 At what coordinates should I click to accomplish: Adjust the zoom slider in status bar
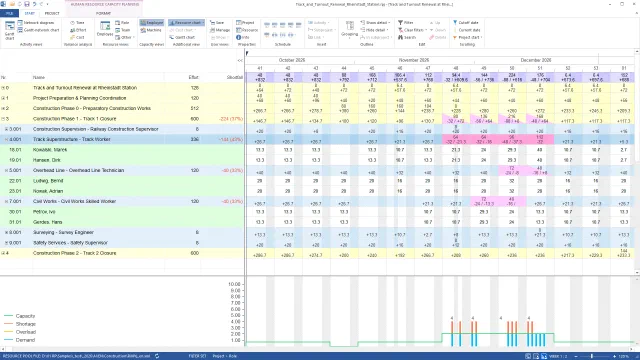(x=591, y=356)
